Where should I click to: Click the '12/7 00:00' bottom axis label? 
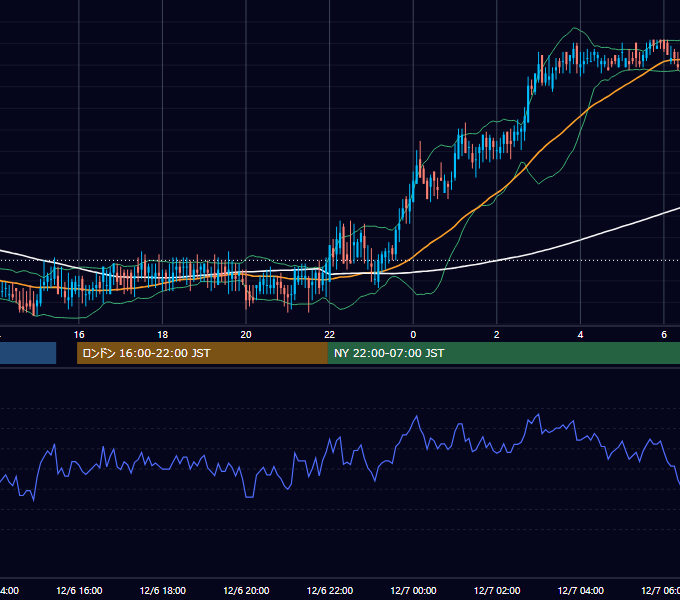point(413,590)
